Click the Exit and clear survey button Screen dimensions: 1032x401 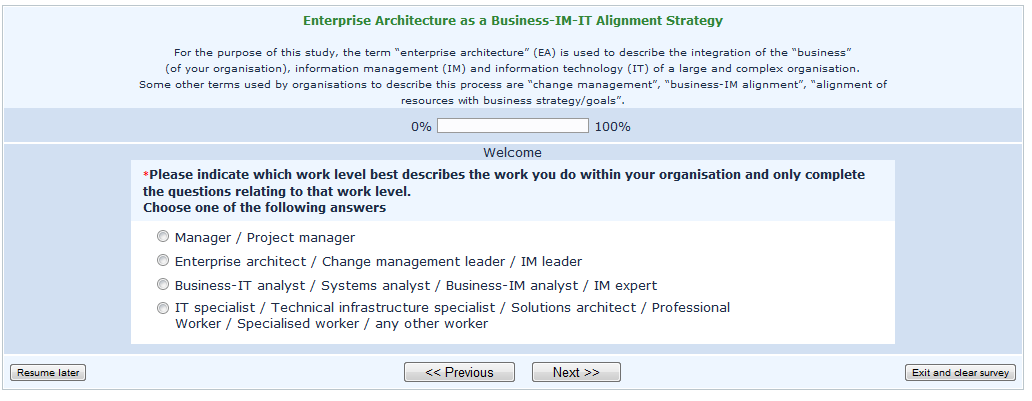tap(960, 373)
